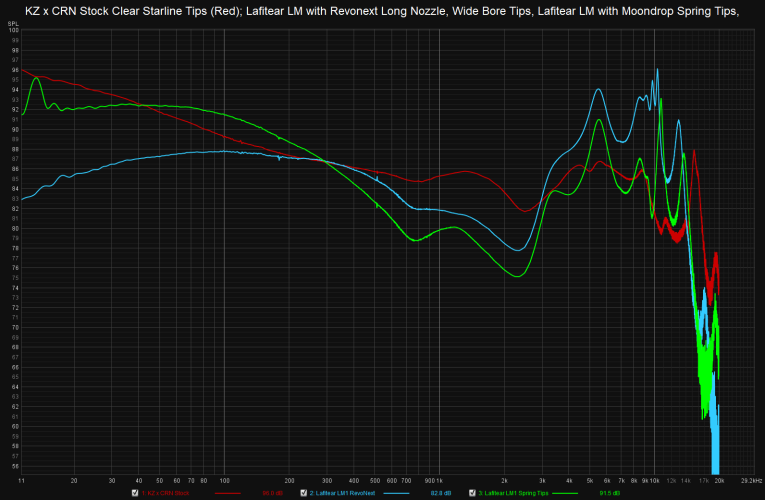765x500 pixels.
Task: Click the 82.8 dB legend value
Action: coord(441,493)
